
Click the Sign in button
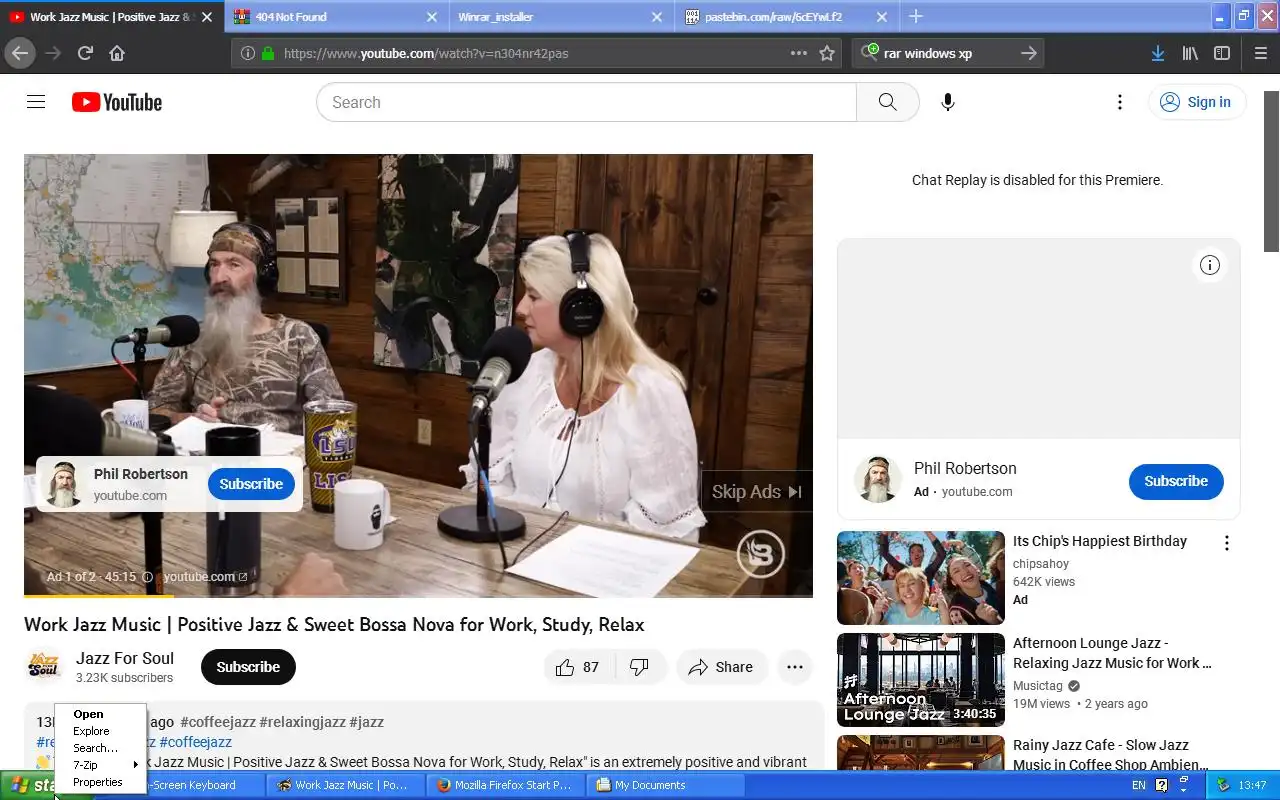(x=1197, y=102)
